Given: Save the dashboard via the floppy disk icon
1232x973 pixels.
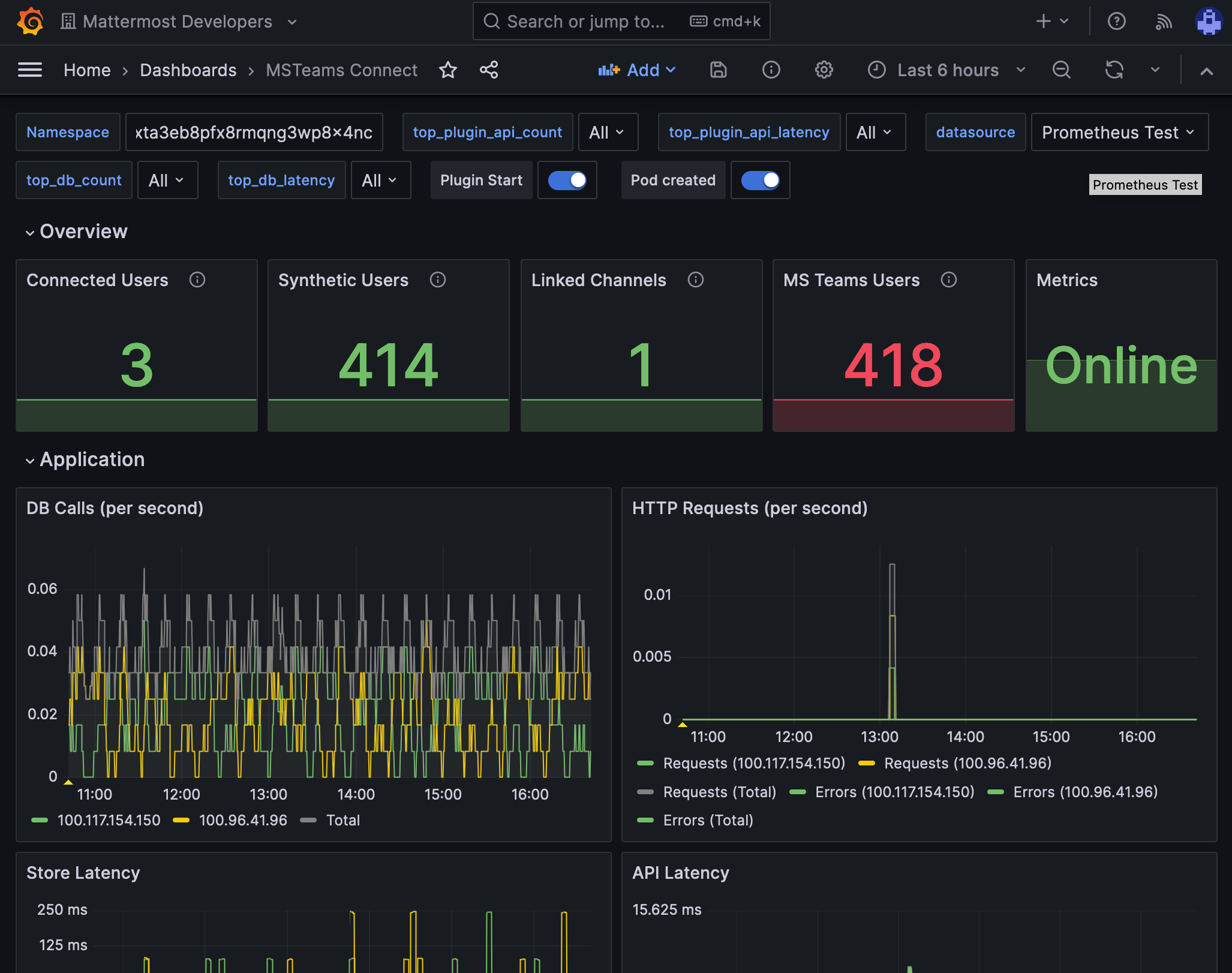Looking at the screenshot, I should [718, 70].
